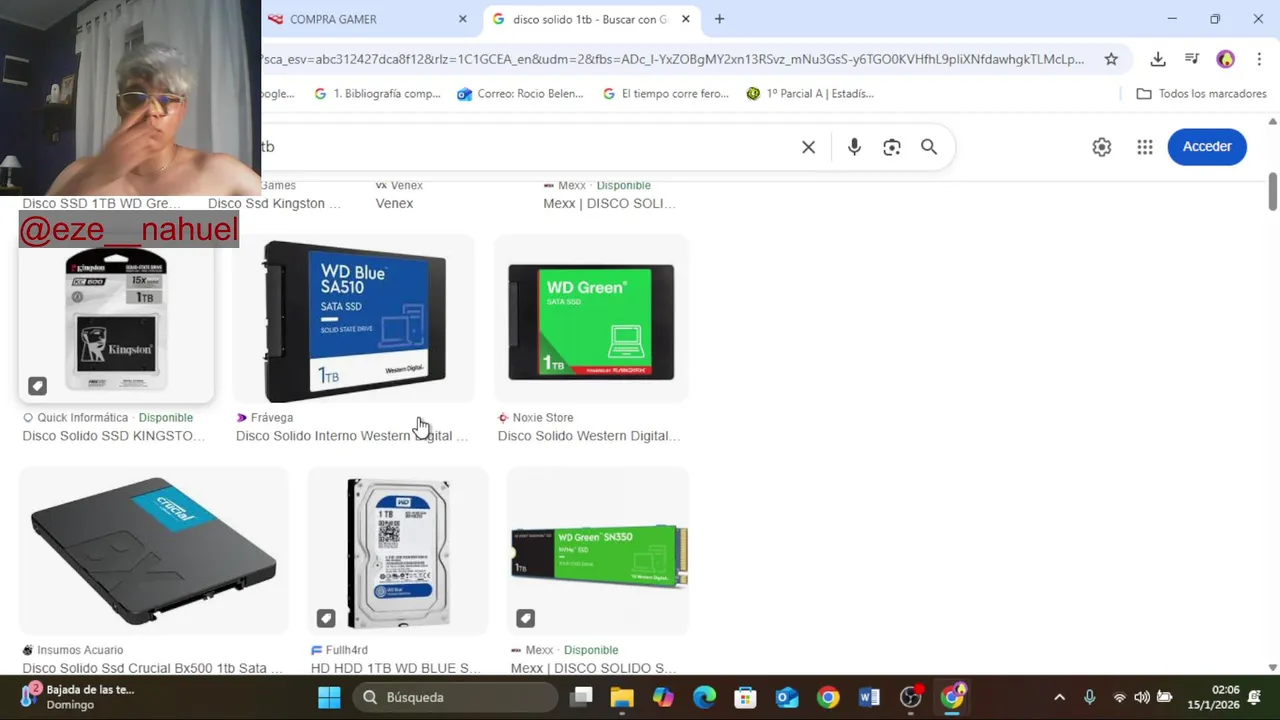Click the Acceder sign-in button
This screenshot has height=720, width=1280.
(x=1207, y=147)
